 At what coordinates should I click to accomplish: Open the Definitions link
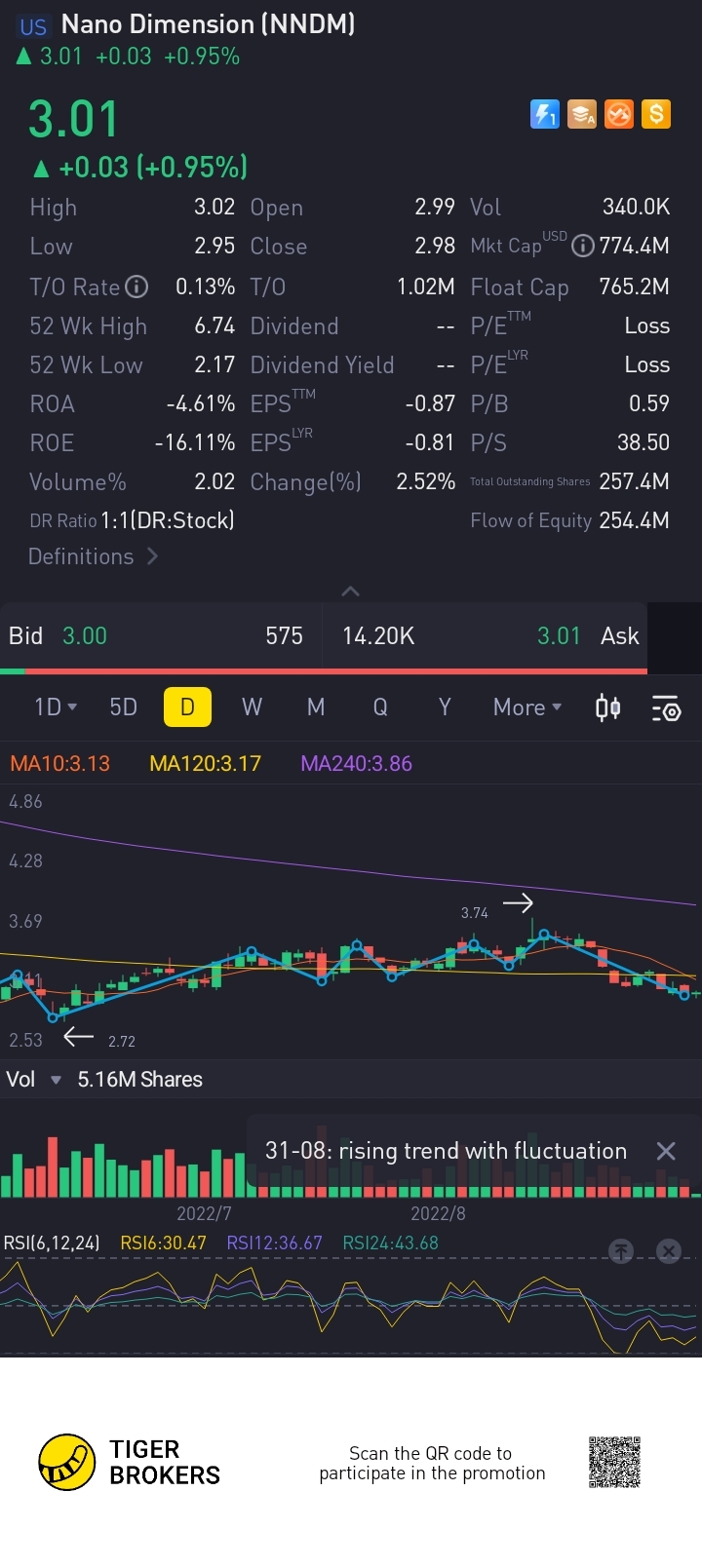point(93,556)
